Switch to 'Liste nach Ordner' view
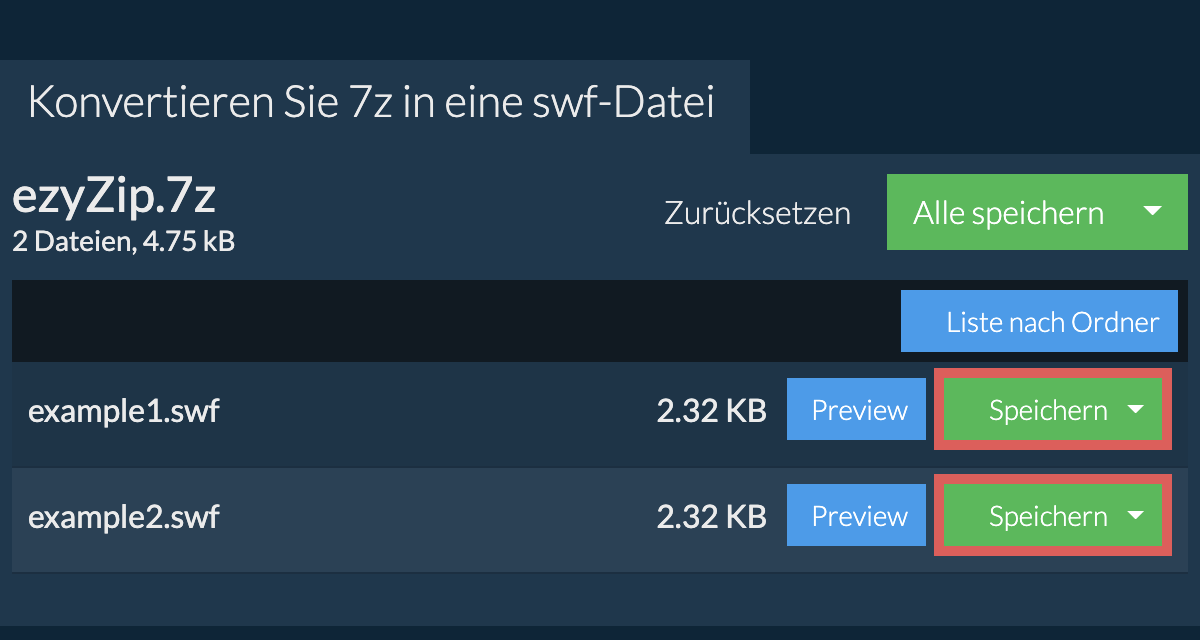The image size is (1200, 640). (x=1039, y=322)
